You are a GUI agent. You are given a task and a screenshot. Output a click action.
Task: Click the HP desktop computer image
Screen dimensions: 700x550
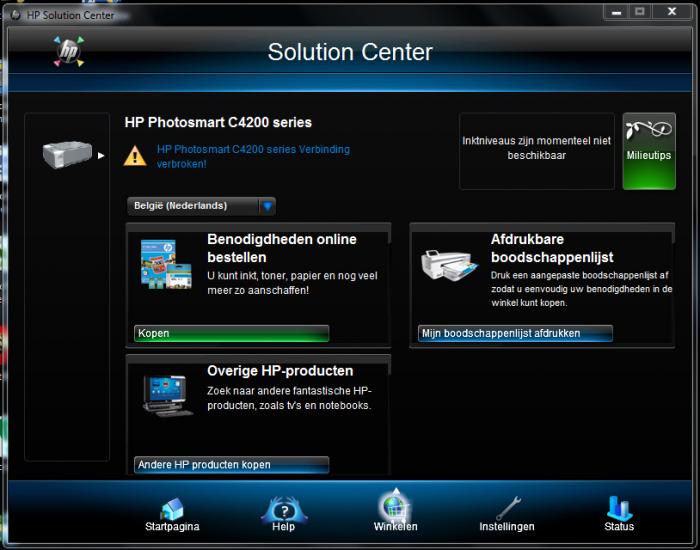pos(167,396)
